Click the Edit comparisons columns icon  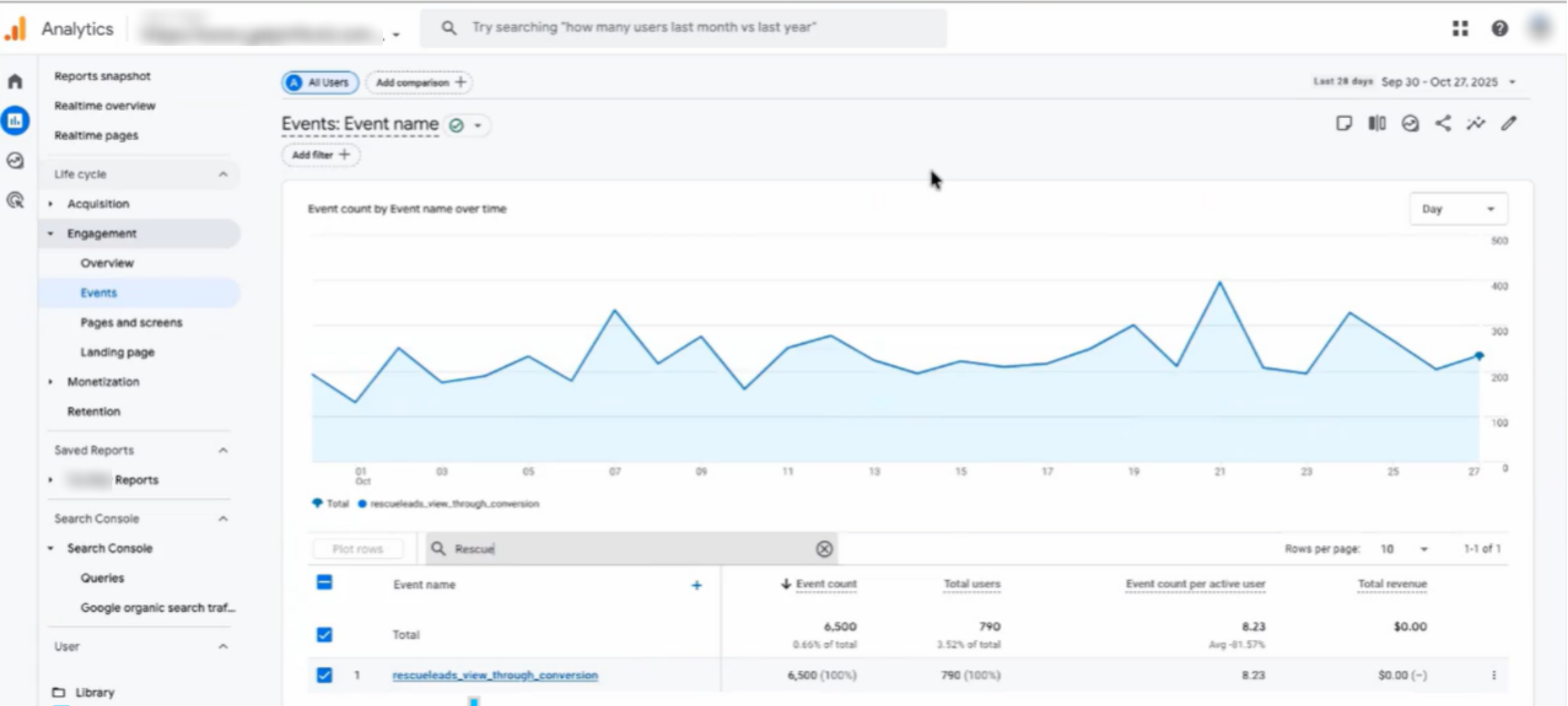click(x=1377, y=123)
